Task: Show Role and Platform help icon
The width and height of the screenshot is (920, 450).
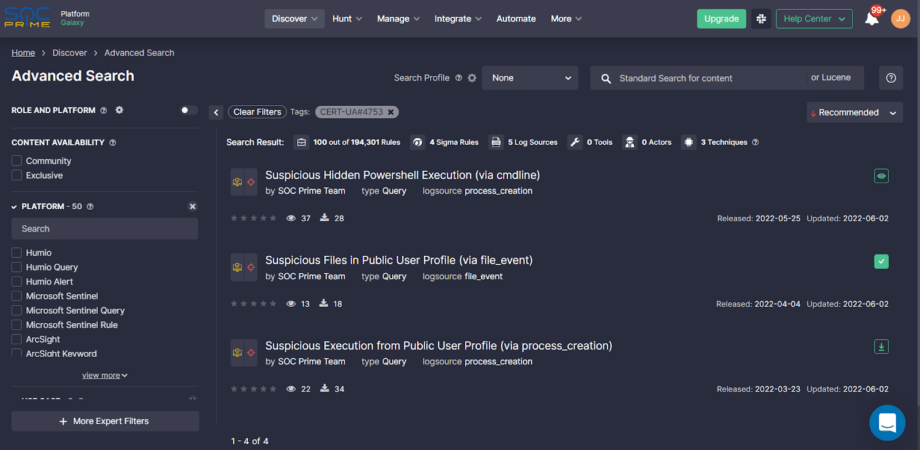Action: pyautogui.click(x=103, y=110)
